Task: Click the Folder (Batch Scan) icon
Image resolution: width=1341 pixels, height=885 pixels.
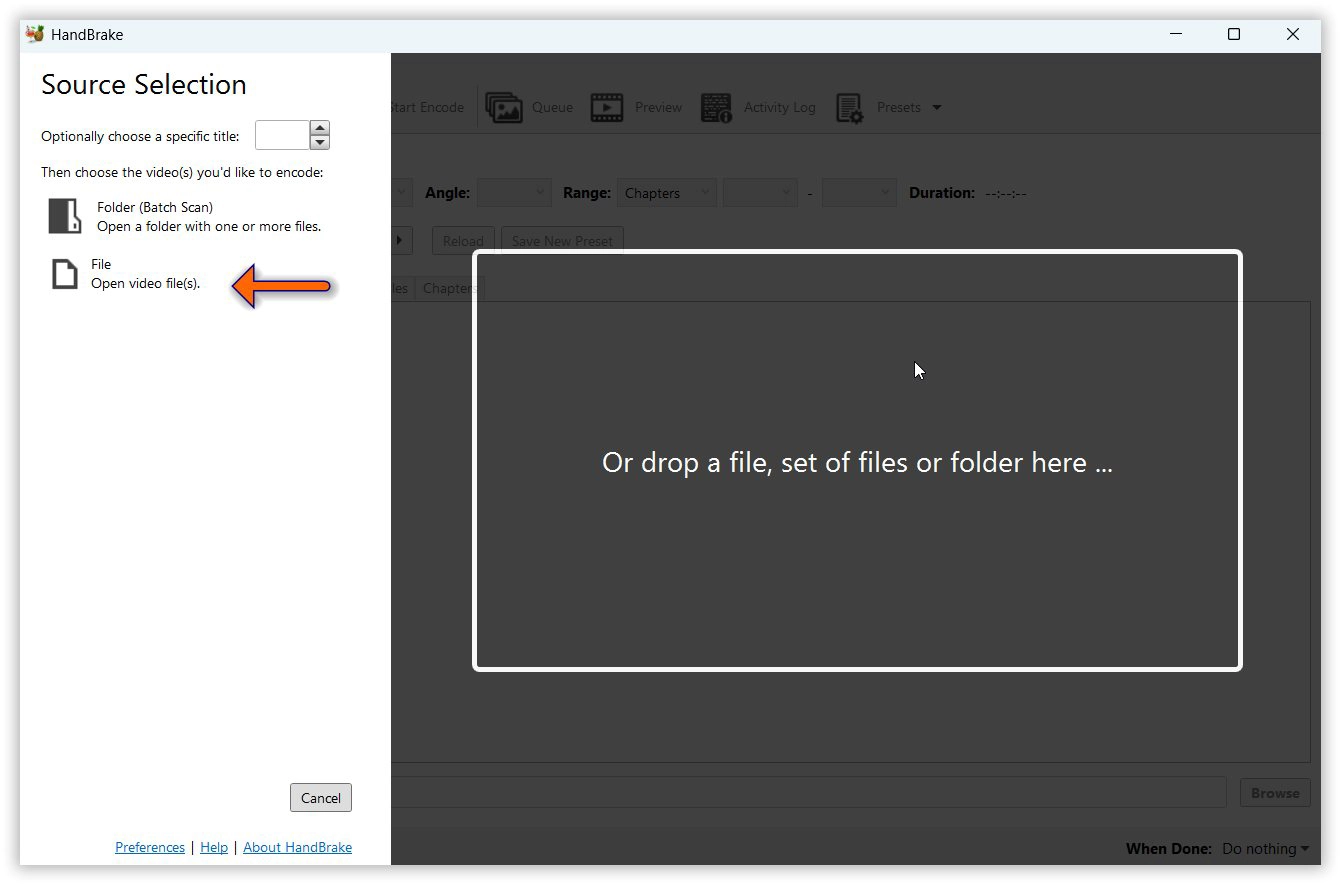Action: [65, 216]
